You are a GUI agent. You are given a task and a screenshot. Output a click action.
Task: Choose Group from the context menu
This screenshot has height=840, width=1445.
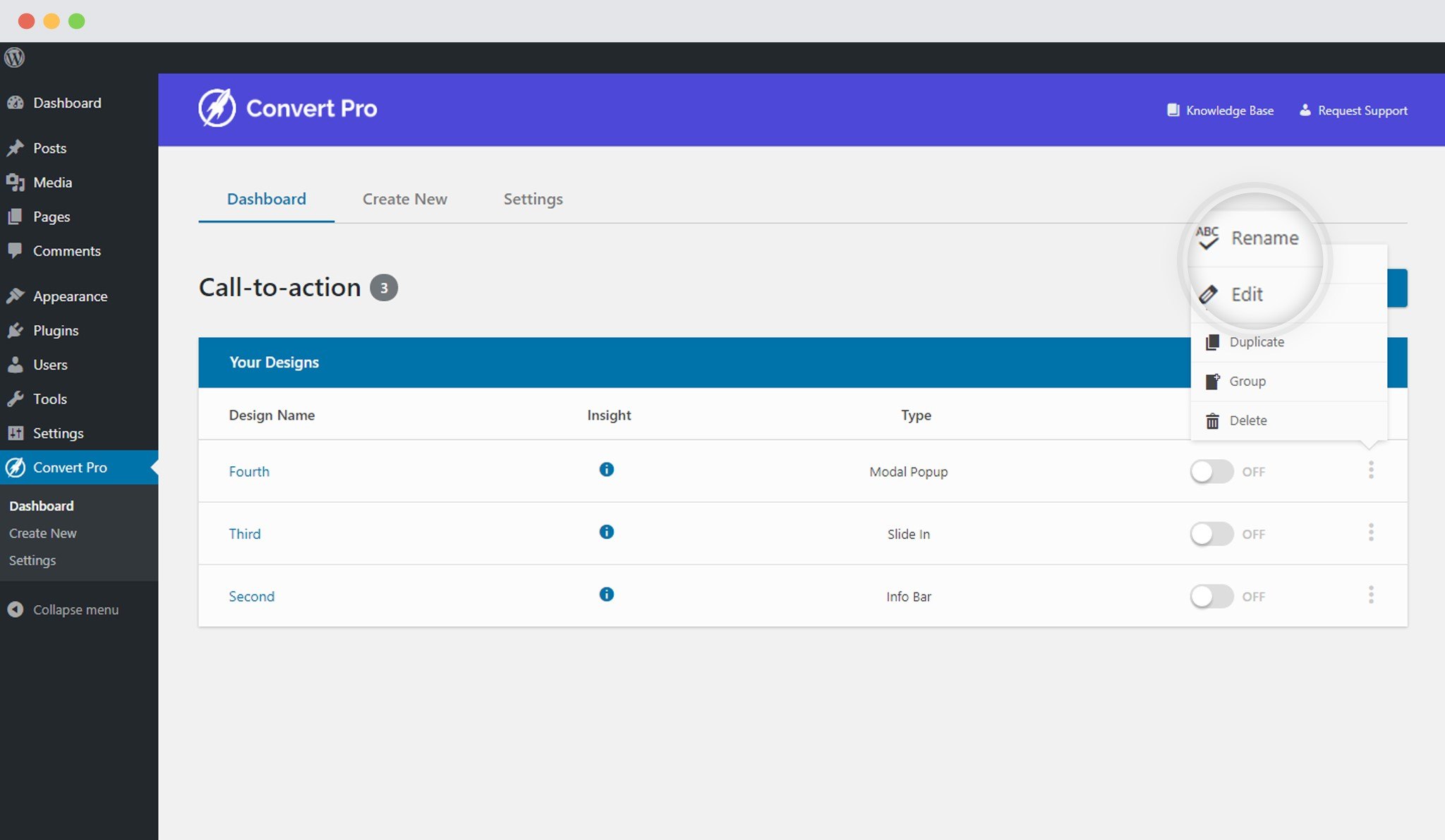tap(1289, 382)
